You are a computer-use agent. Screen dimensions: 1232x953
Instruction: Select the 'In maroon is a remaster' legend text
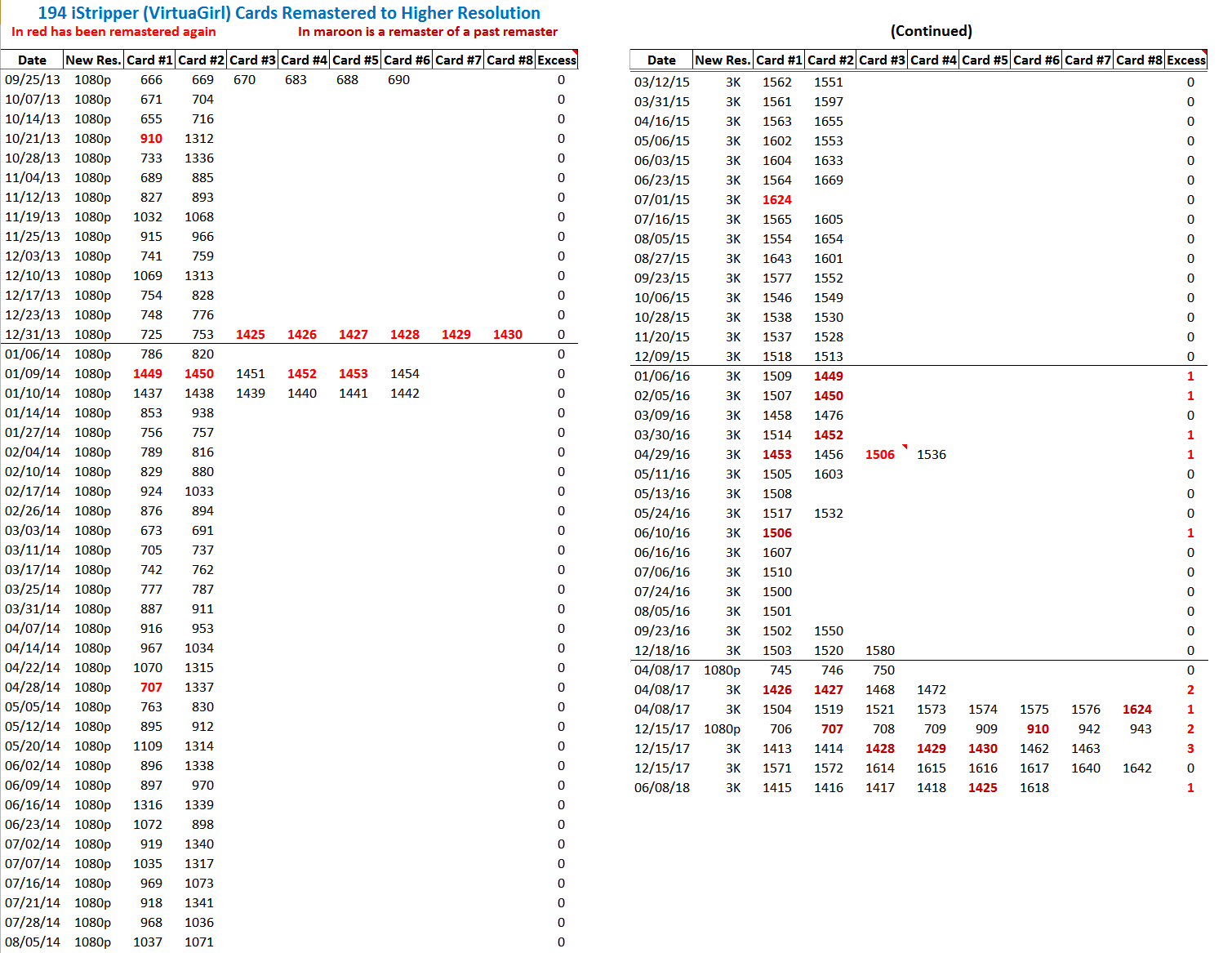coord(428,32)
